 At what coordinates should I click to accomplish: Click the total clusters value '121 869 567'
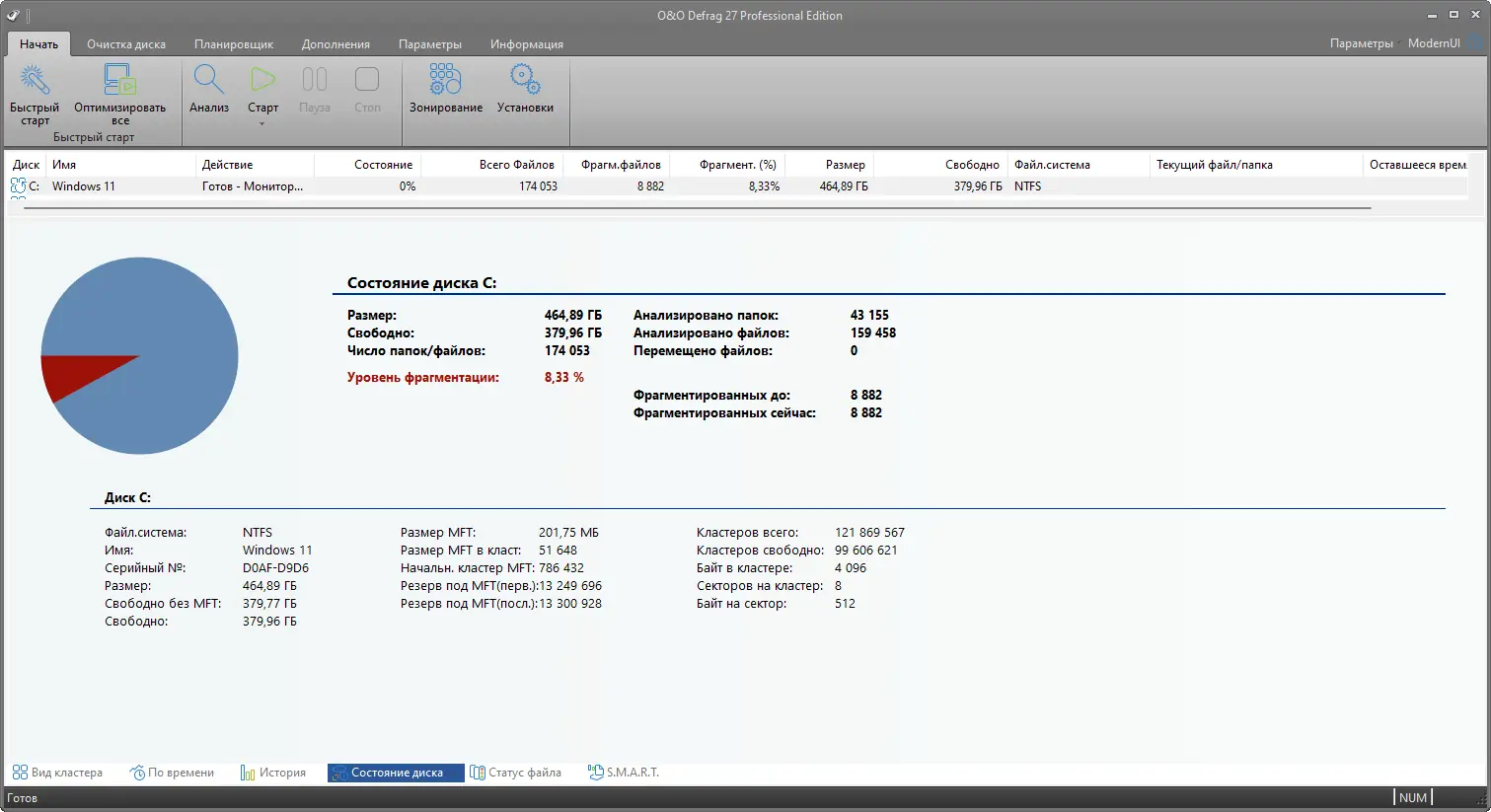pyautogui.click(x=869, y=533)
